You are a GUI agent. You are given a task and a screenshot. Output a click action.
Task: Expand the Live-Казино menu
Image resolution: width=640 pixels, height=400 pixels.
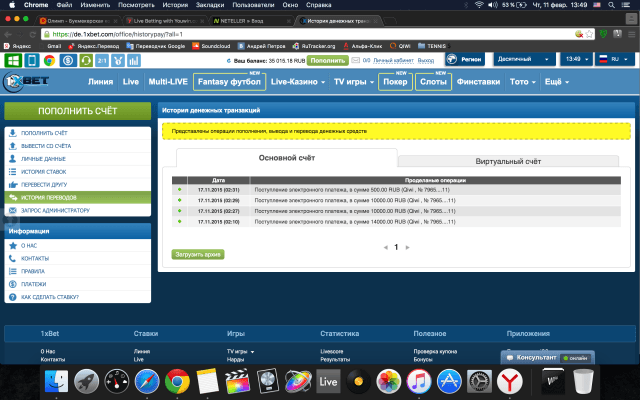tap(298, 82)
